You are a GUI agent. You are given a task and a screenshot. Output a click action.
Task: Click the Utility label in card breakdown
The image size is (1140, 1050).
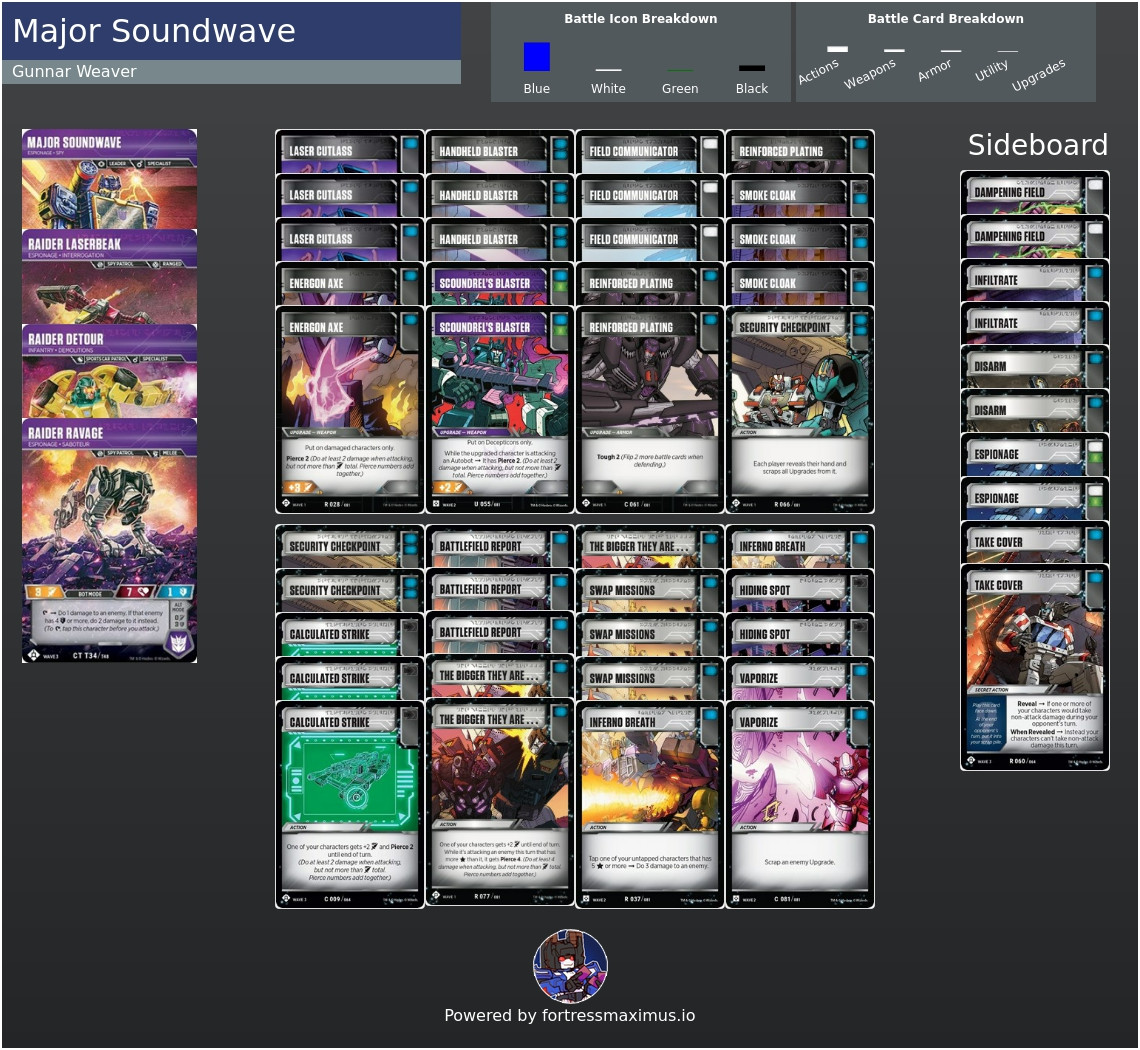coord(991,71)
